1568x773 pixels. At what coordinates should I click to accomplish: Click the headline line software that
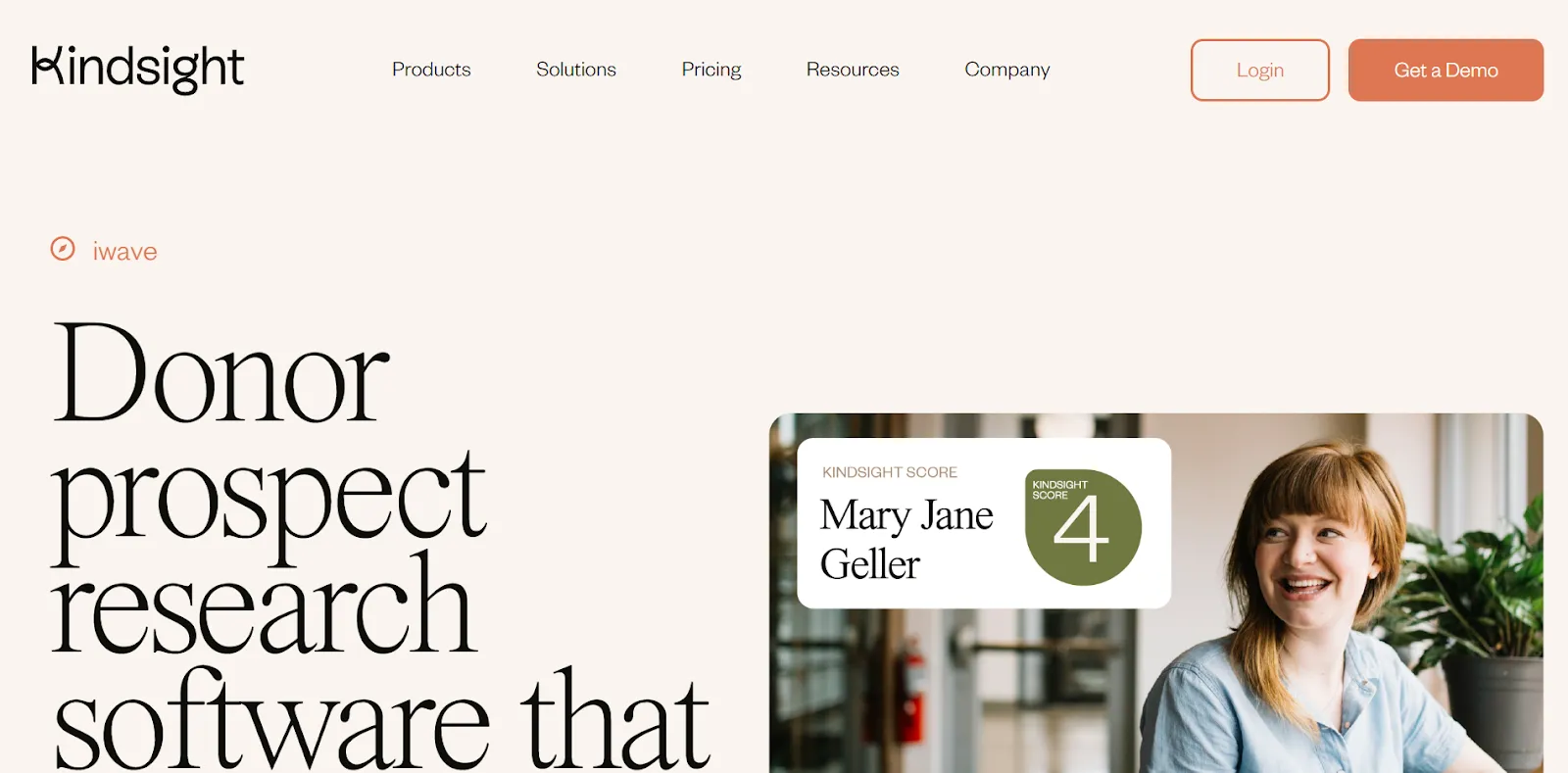(381, 720)
